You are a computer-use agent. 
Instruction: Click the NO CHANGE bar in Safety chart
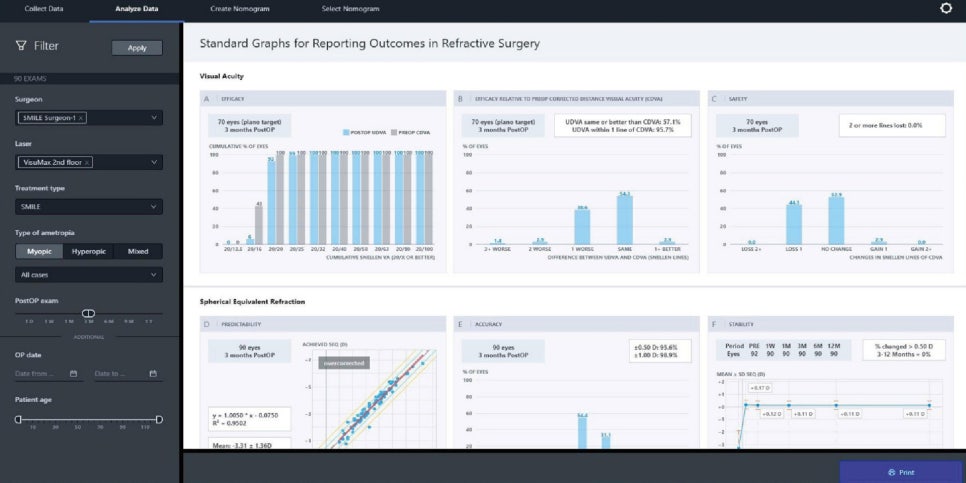point(836,220)
